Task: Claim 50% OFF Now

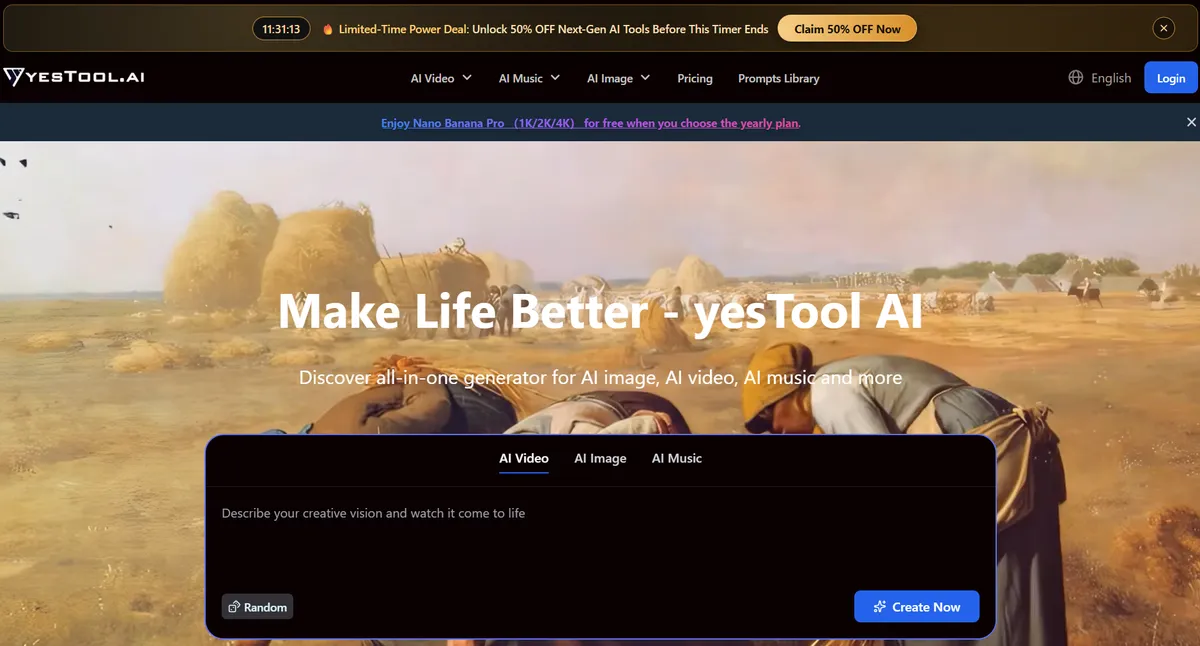Action: (x=847, y=29)
